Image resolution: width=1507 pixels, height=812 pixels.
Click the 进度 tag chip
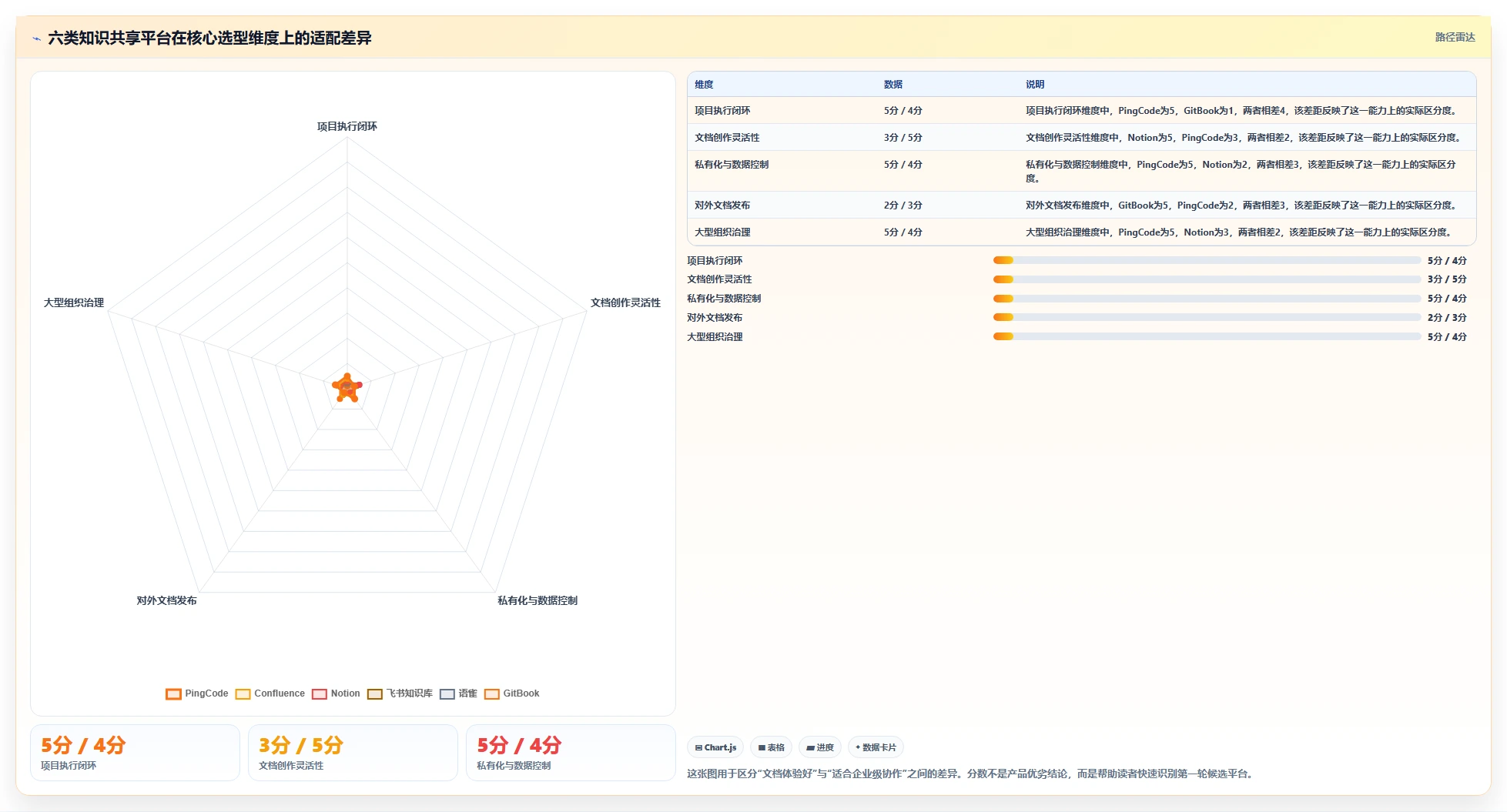coord(820,747)
